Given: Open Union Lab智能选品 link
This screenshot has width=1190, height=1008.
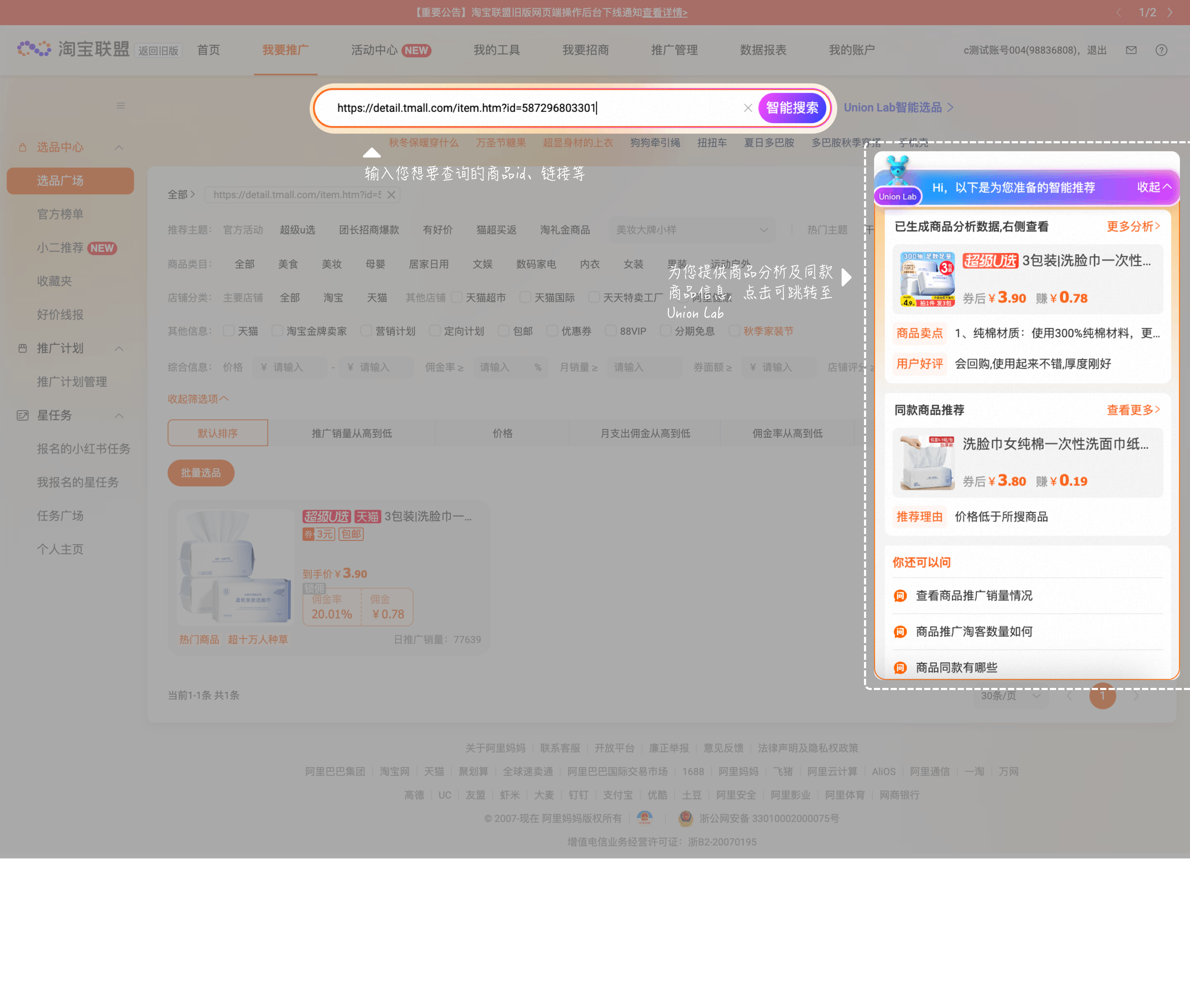Looking at the screenshot, I should point(899,107).
